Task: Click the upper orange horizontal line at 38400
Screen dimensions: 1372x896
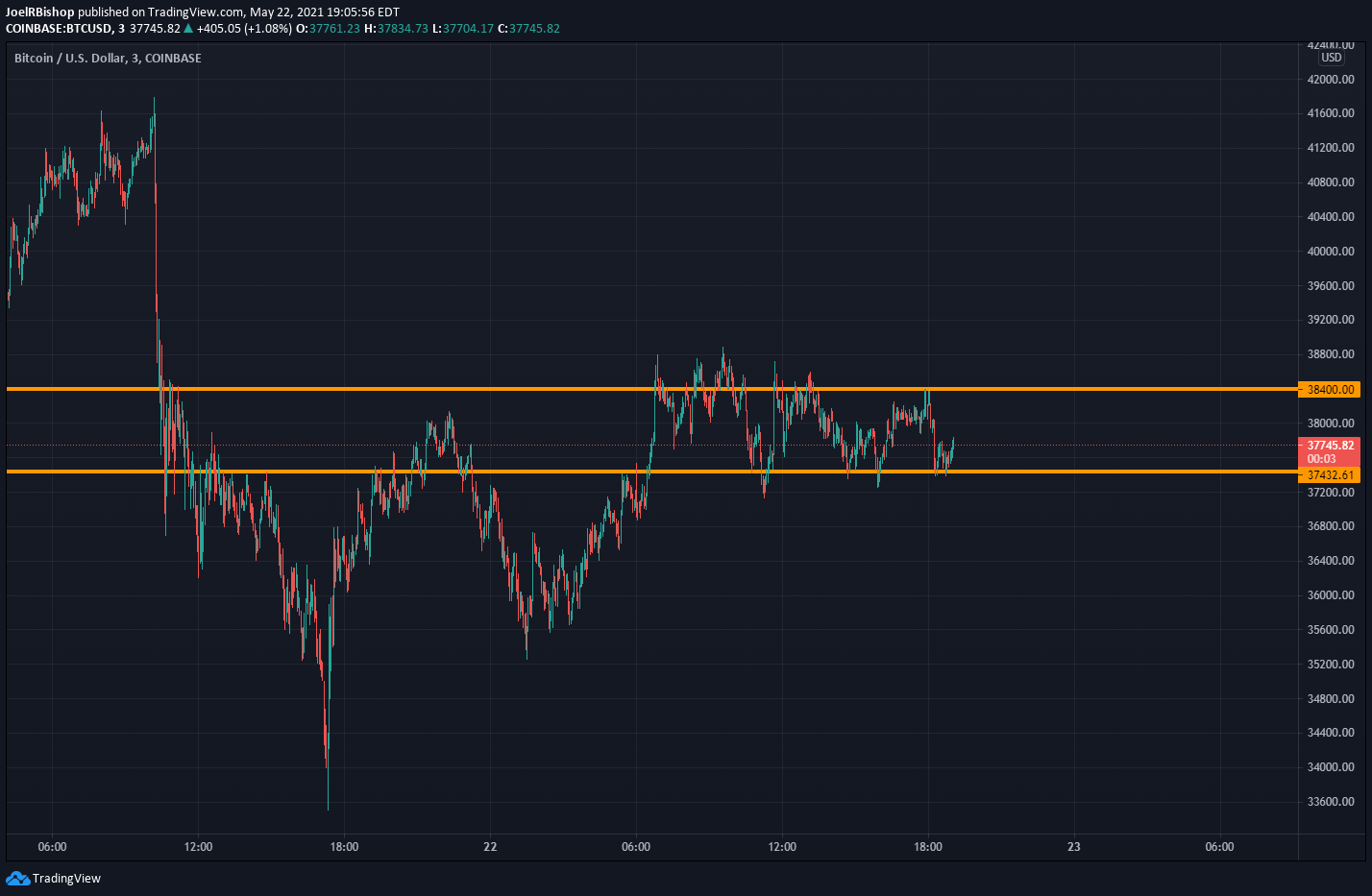Action: pos(651,389)
